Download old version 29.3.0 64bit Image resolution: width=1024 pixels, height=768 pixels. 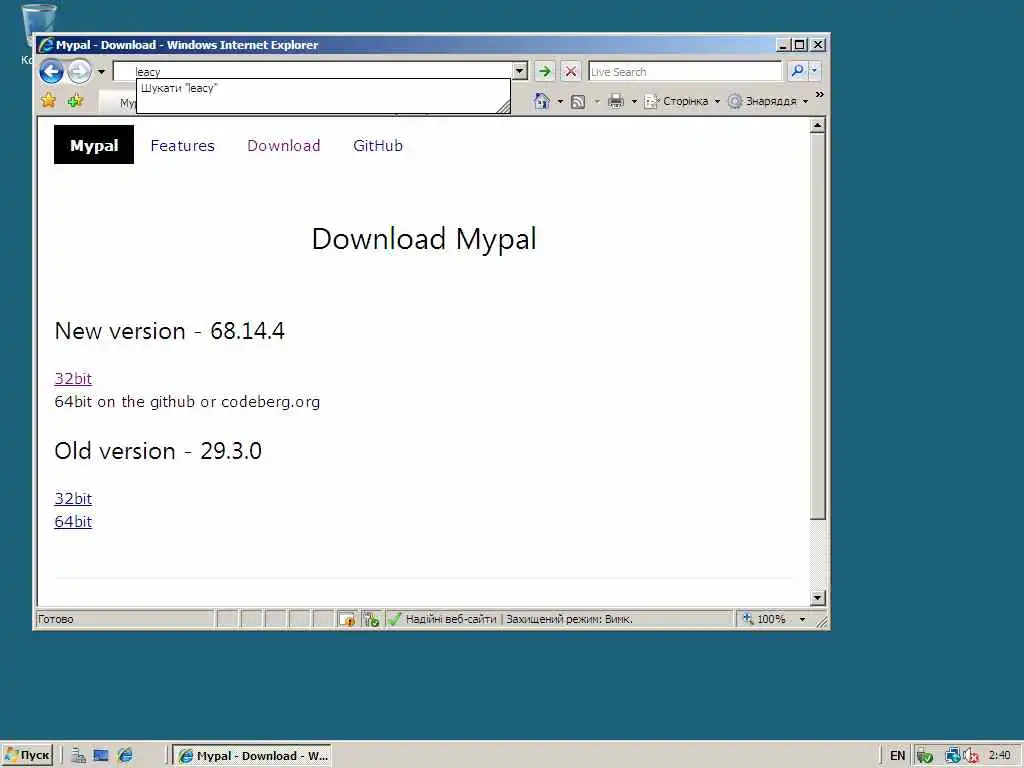pos(73,522)
